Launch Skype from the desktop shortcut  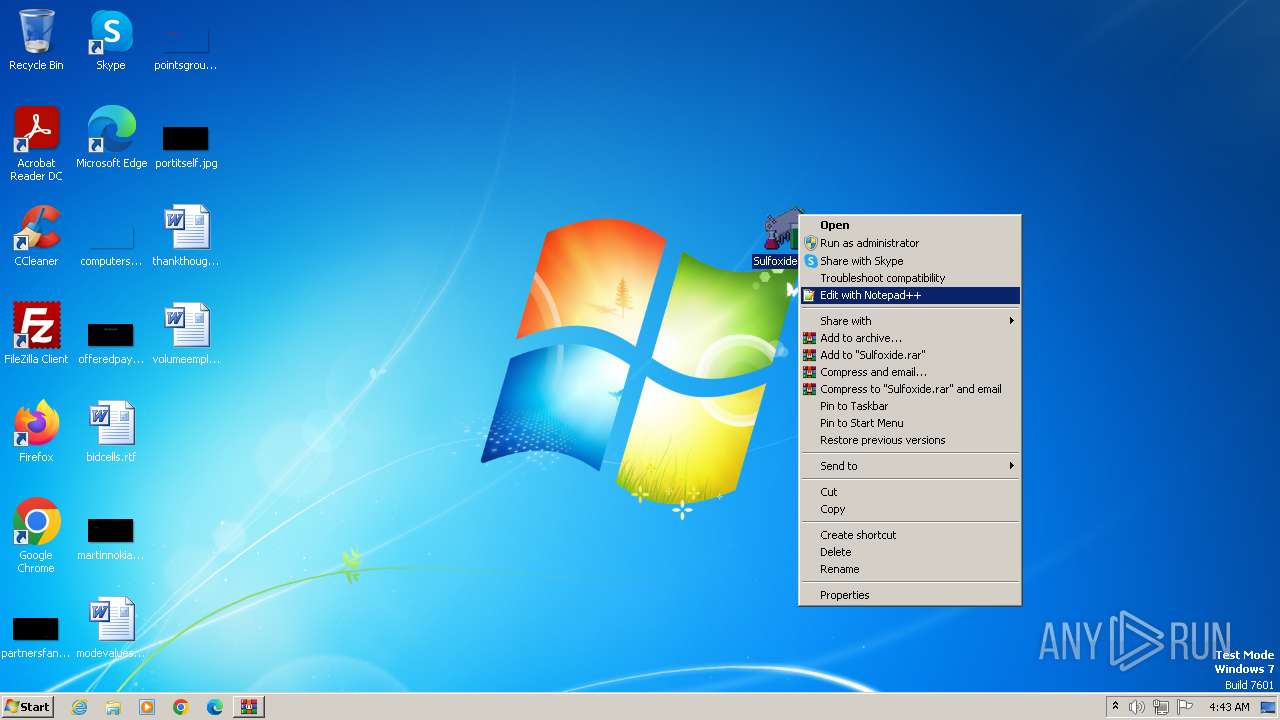(x=110, y=40)
